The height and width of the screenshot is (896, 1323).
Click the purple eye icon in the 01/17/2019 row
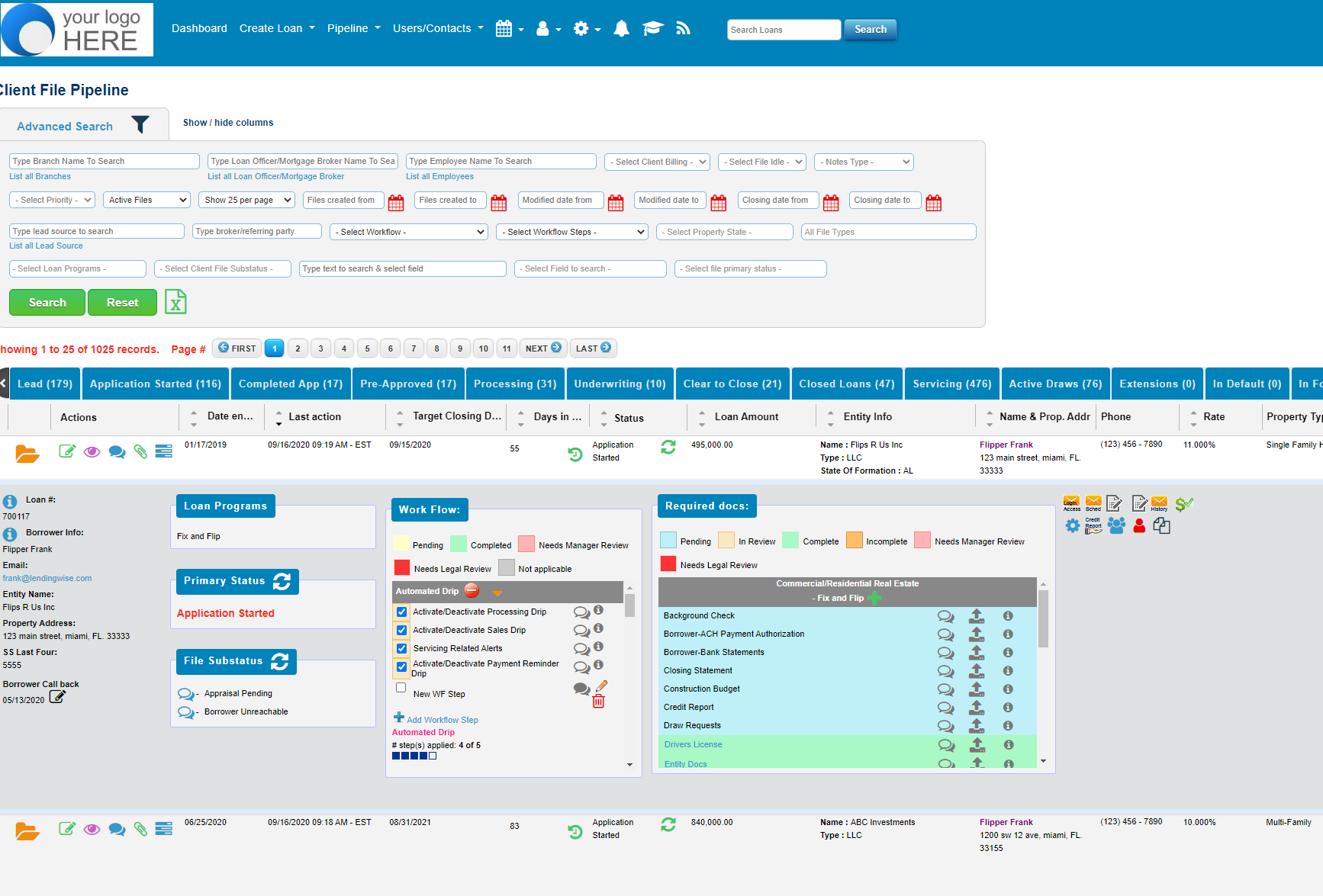[x=92, y=451]
